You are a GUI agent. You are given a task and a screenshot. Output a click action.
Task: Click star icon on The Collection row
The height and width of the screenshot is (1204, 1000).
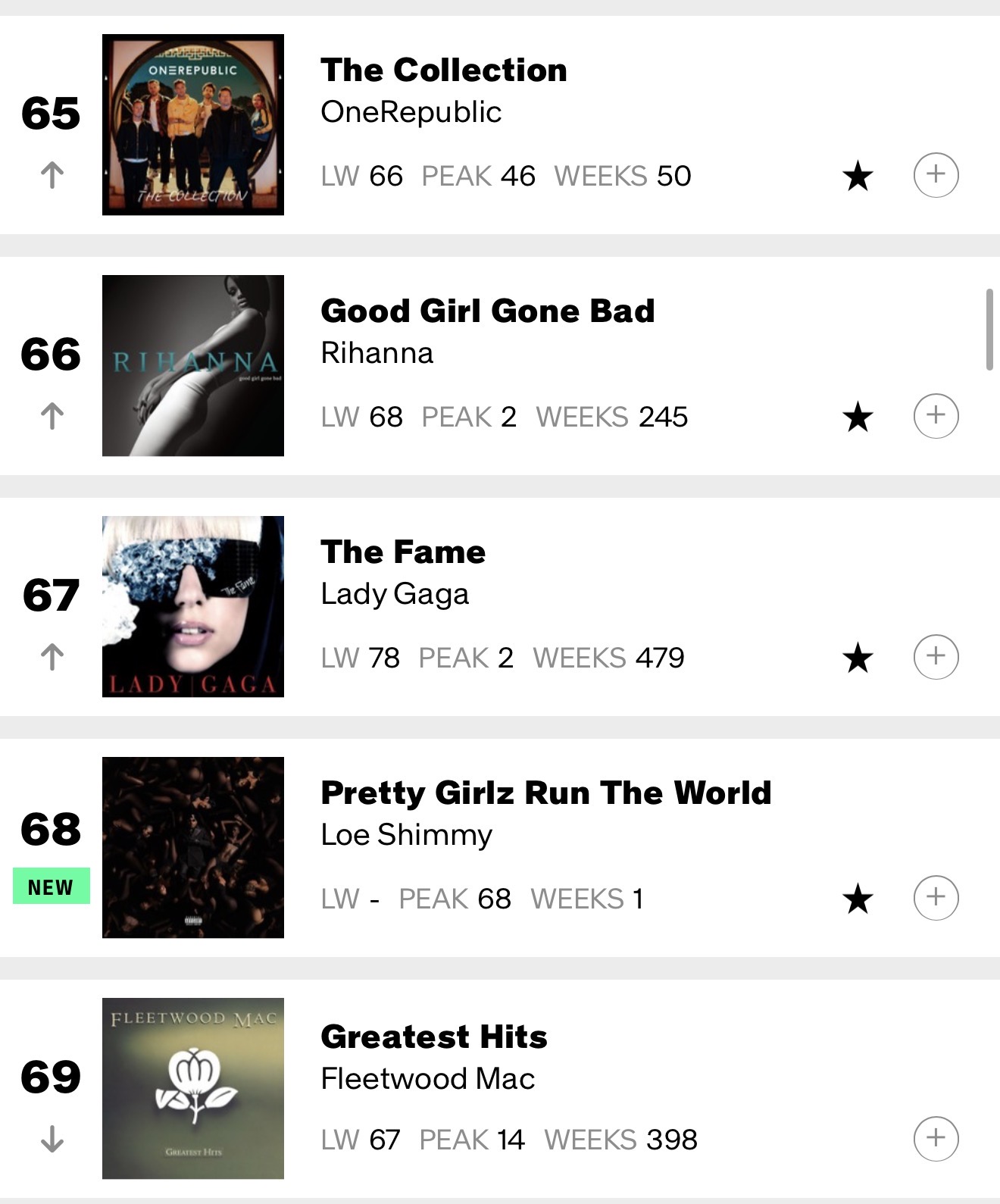[x=858, y=177]
